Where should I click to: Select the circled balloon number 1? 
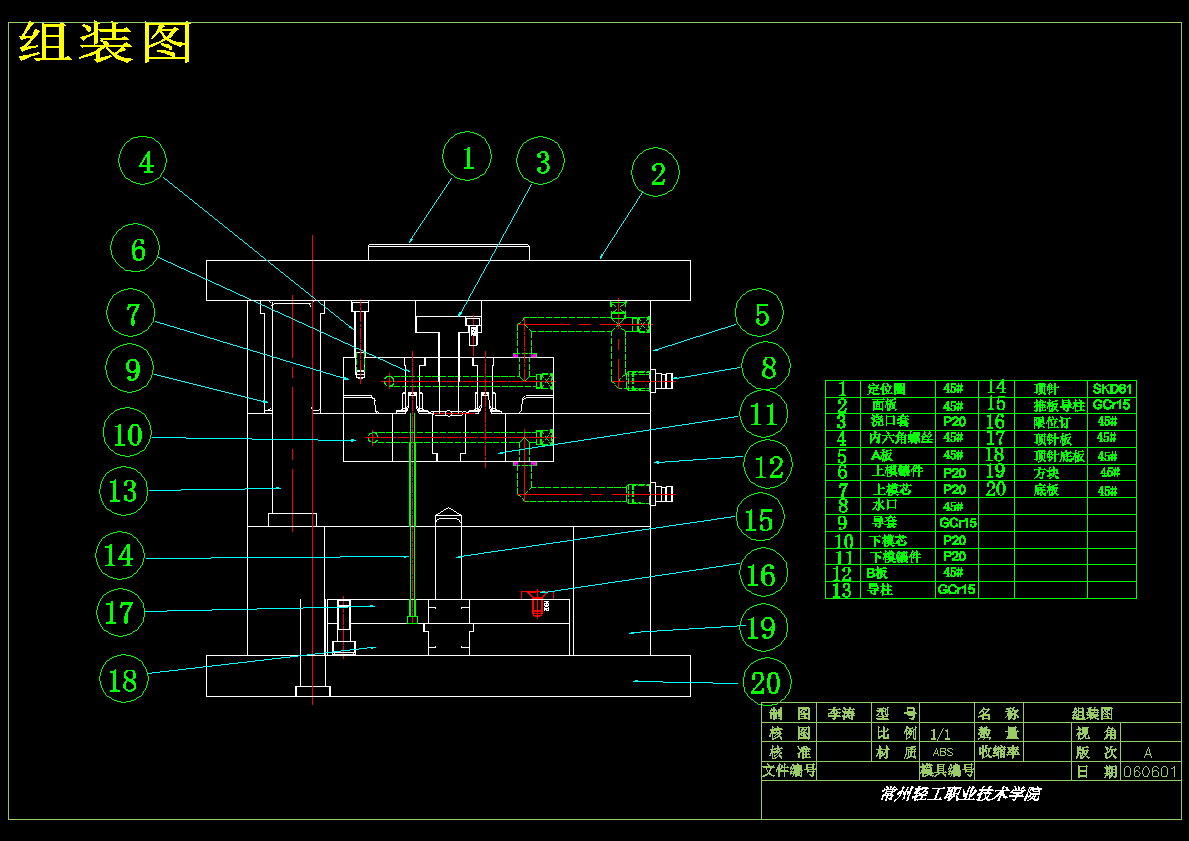[467, 156]
